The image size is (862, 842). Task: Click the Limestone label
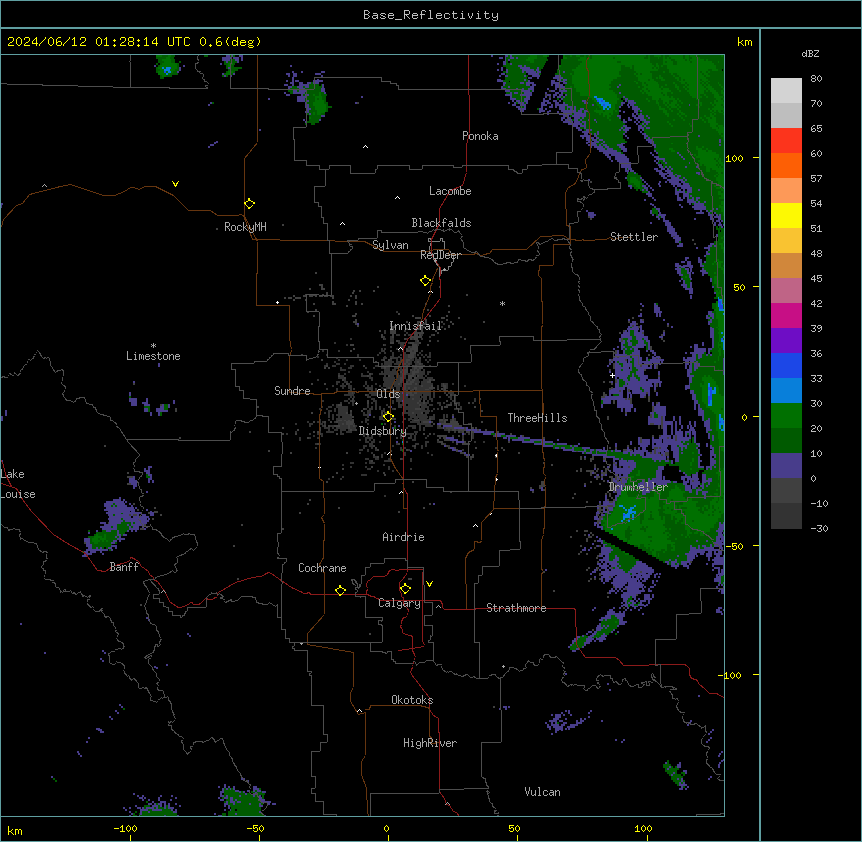(153, 356)
